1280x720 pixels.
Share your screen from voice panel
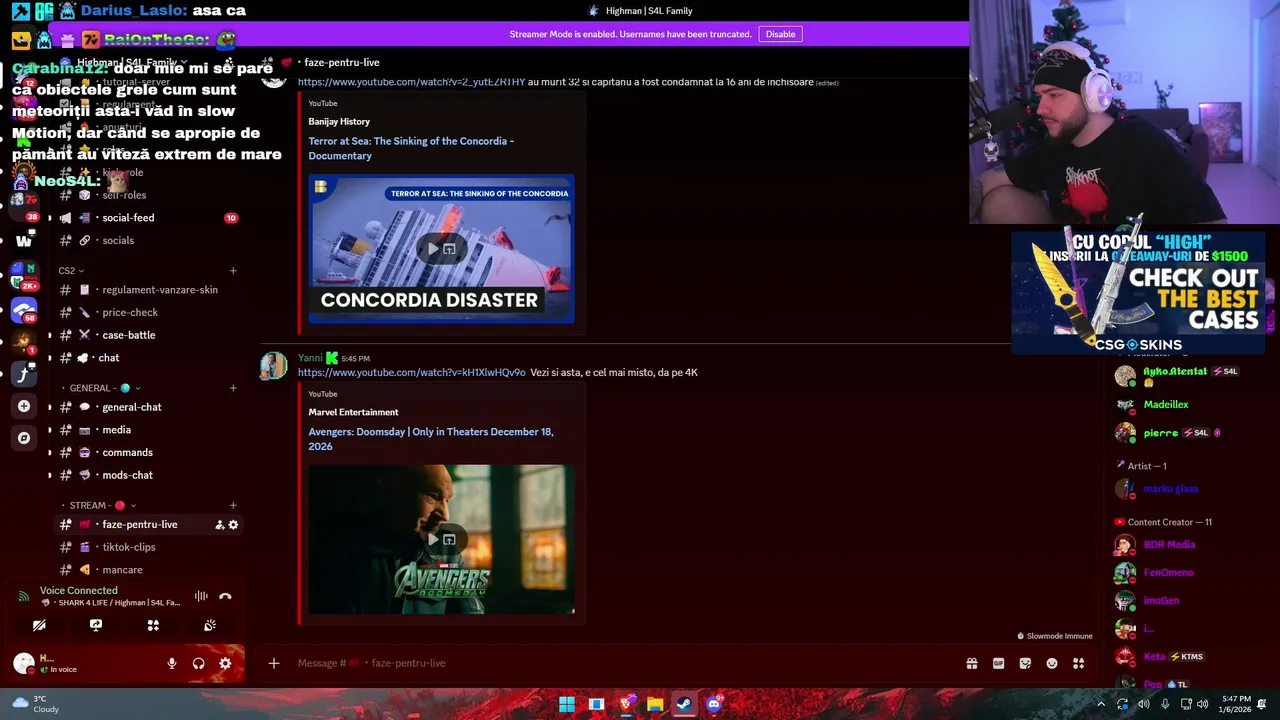pos(96,625)
